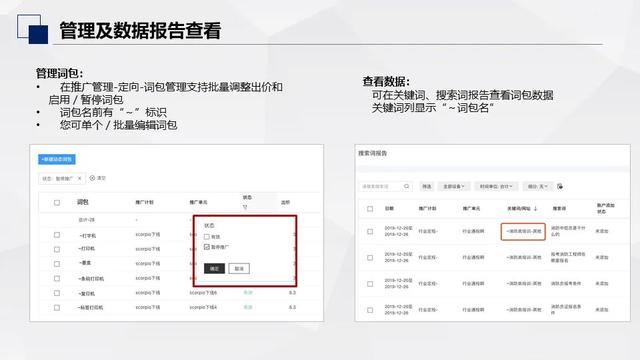Click the 出价 column header

(x=285, y=202)
